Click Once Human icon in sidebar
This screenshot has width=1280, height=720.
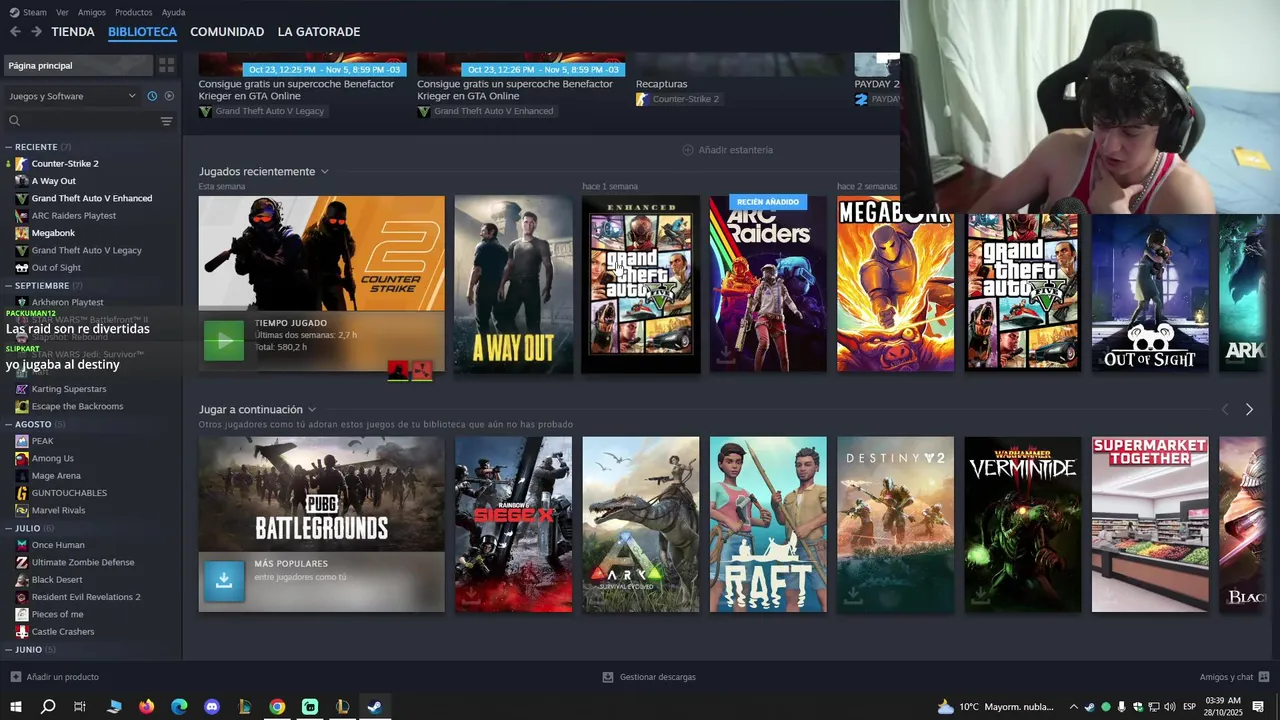(22, 545)
